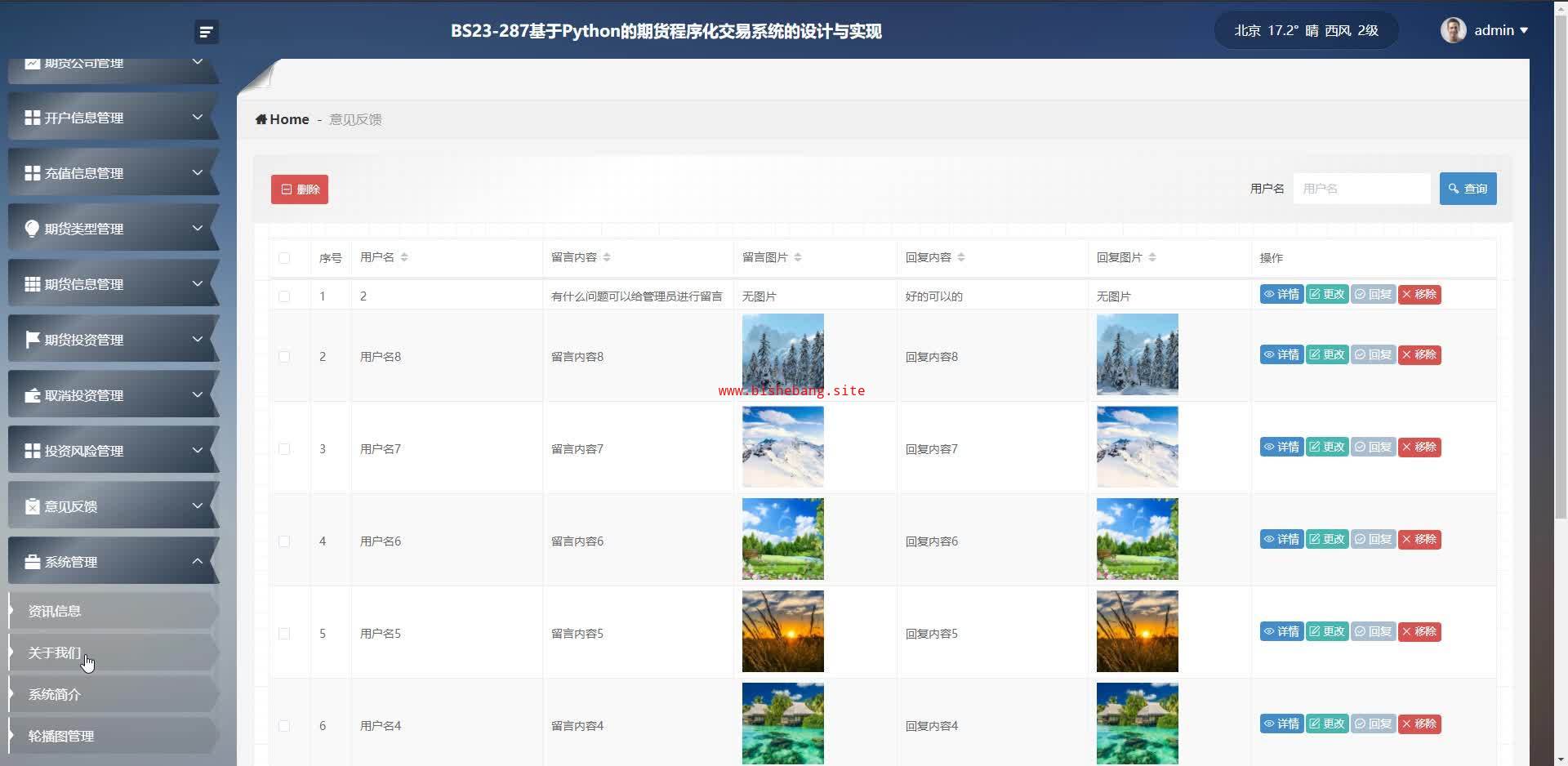
Task: Click the sidebar collapse menu icon
Action: click(206, 32)
